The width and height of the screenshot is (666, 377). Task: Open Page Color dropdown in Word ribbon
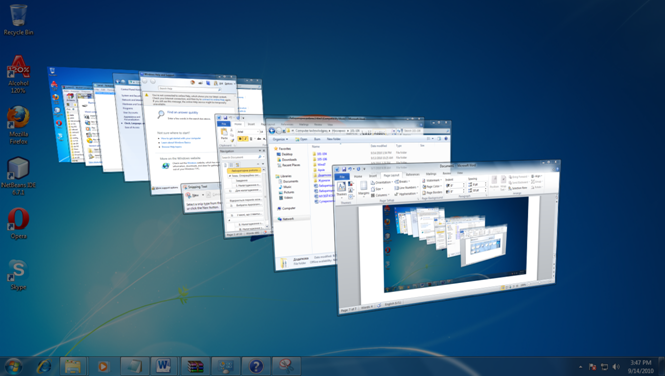[x=432, y=186]
